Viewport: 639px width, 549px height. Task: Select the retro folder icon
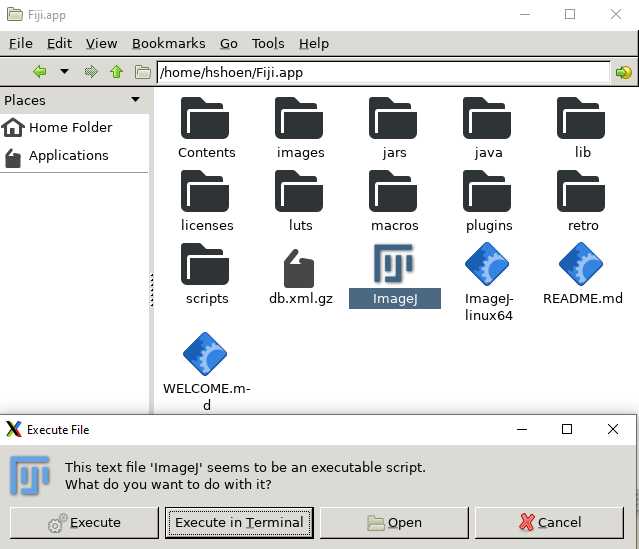pyautogui.click(x=581, y=191)
